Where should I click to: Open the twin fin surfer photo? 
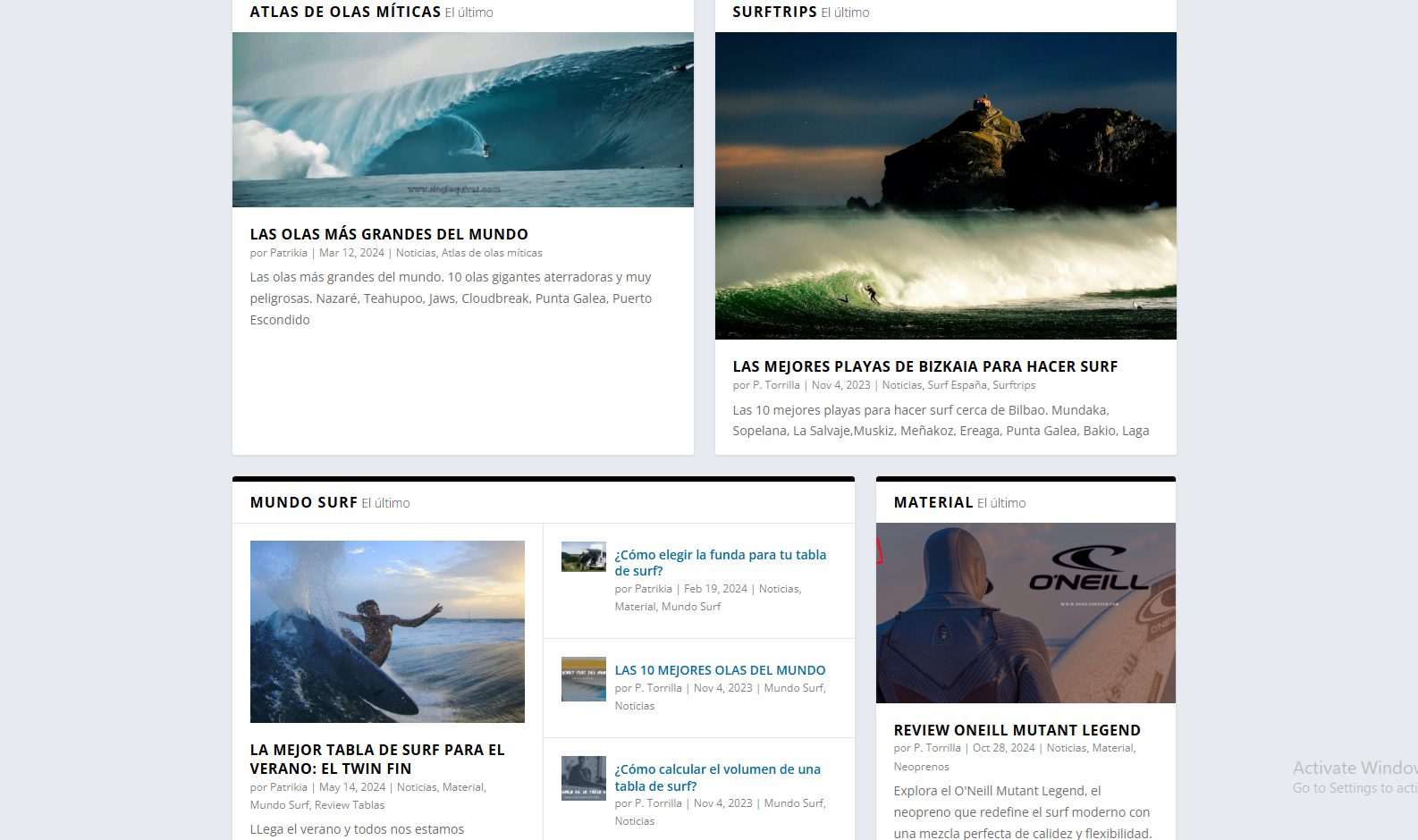387,631
